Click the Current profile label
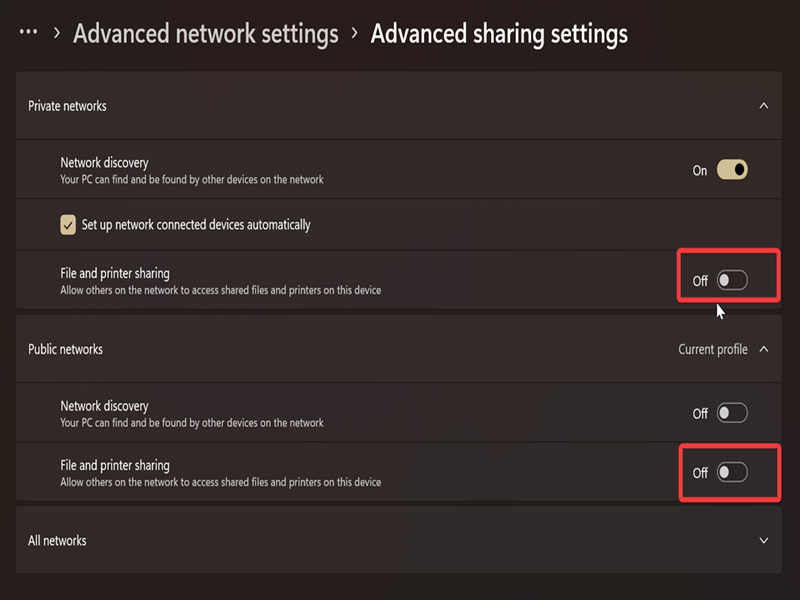 pos(713,349)
